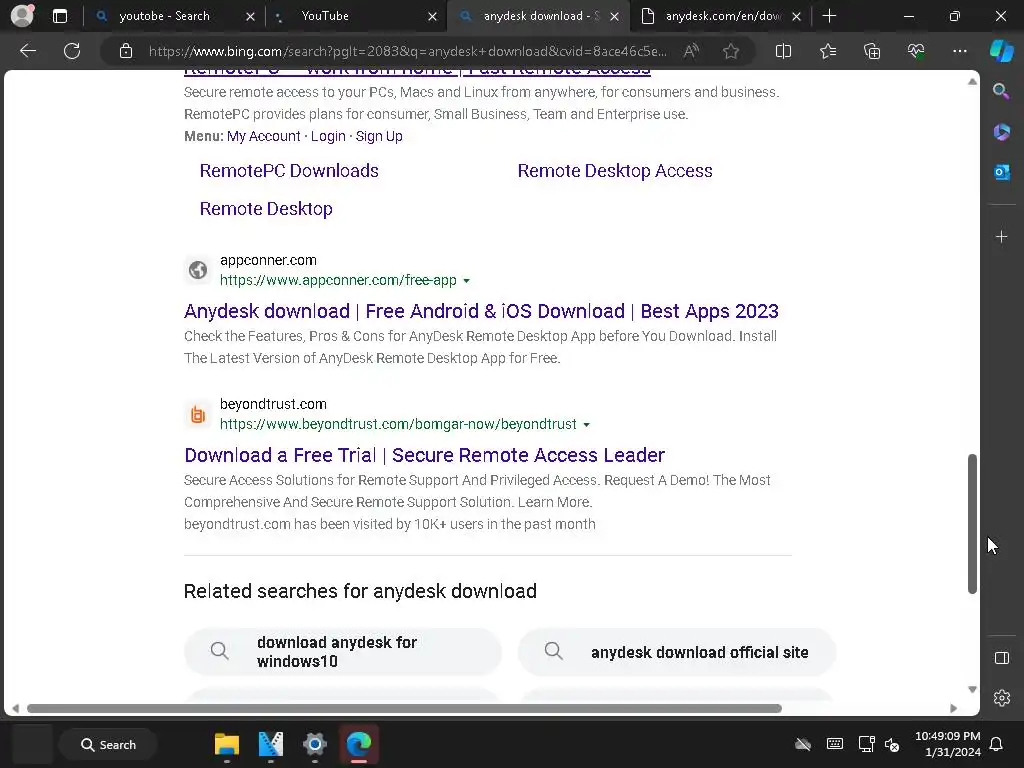Open RemotePC Sign Up link
The width and height of the screenshot is (1024, 768).
379,136
